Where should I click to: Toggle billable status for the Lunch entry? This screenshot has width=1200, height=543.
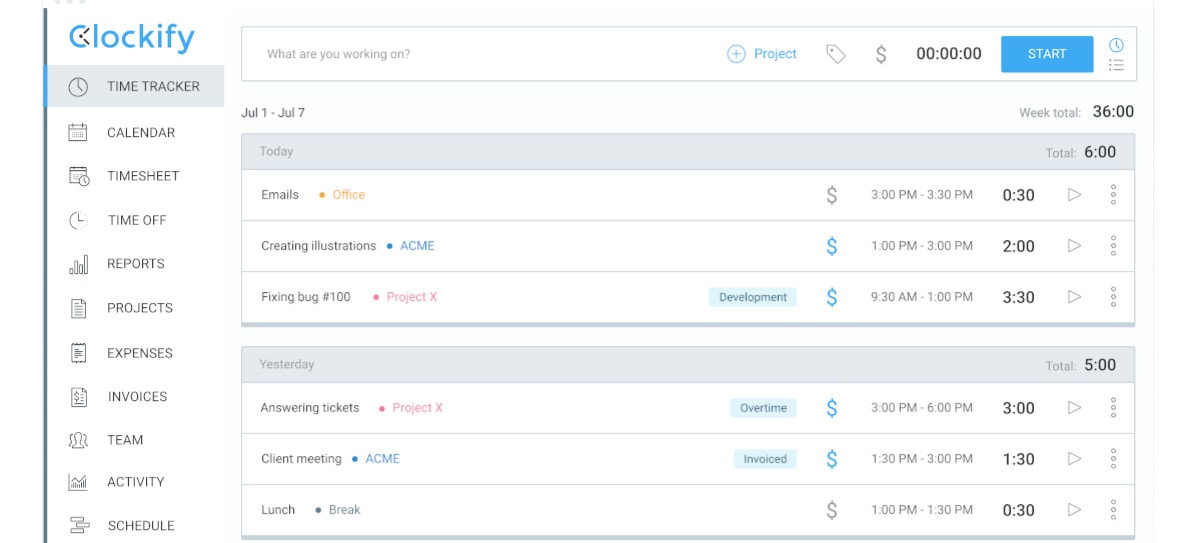(831, 510)
